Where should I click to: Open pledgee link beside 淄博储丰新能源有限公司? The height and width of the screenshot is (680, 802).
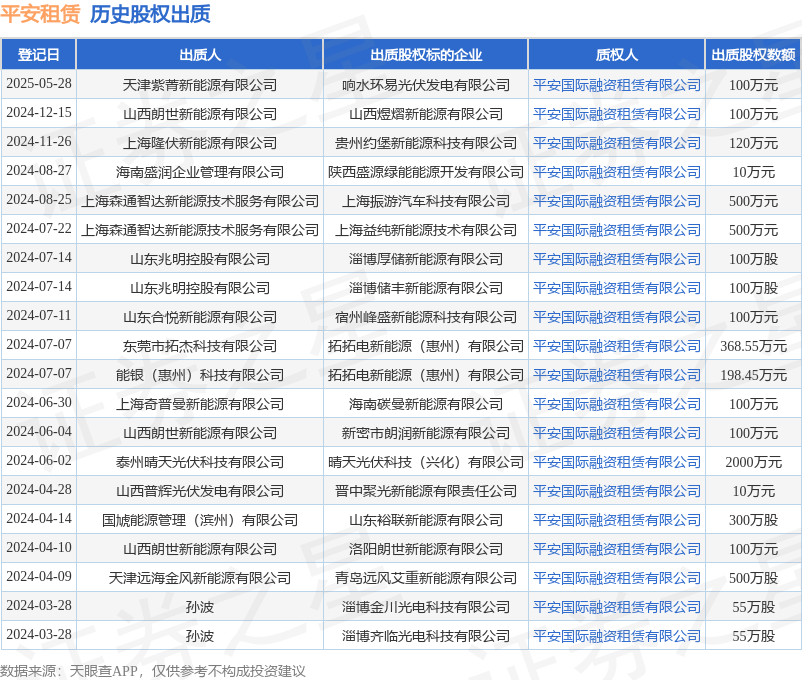(617, 288)
